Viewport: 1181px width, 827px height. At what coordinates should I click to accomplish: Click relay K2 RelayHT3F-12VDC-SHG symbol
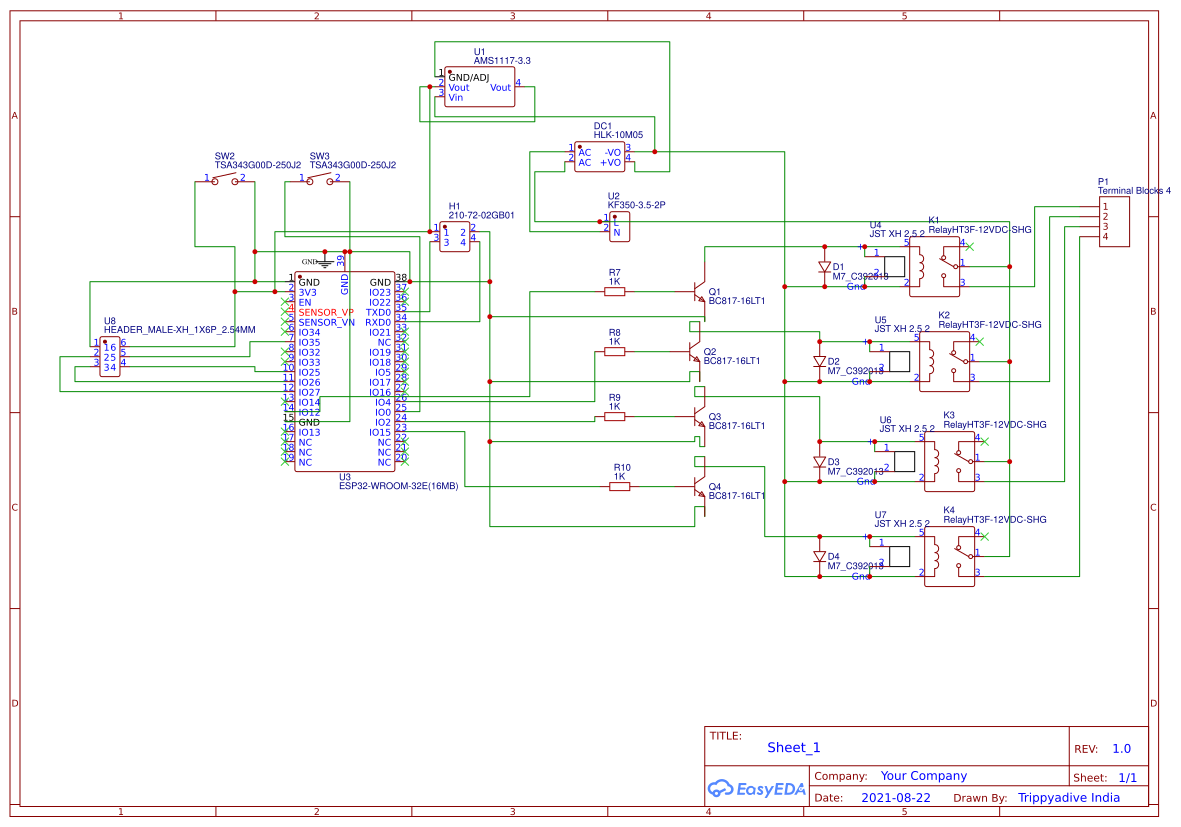(x=945, y=360)
